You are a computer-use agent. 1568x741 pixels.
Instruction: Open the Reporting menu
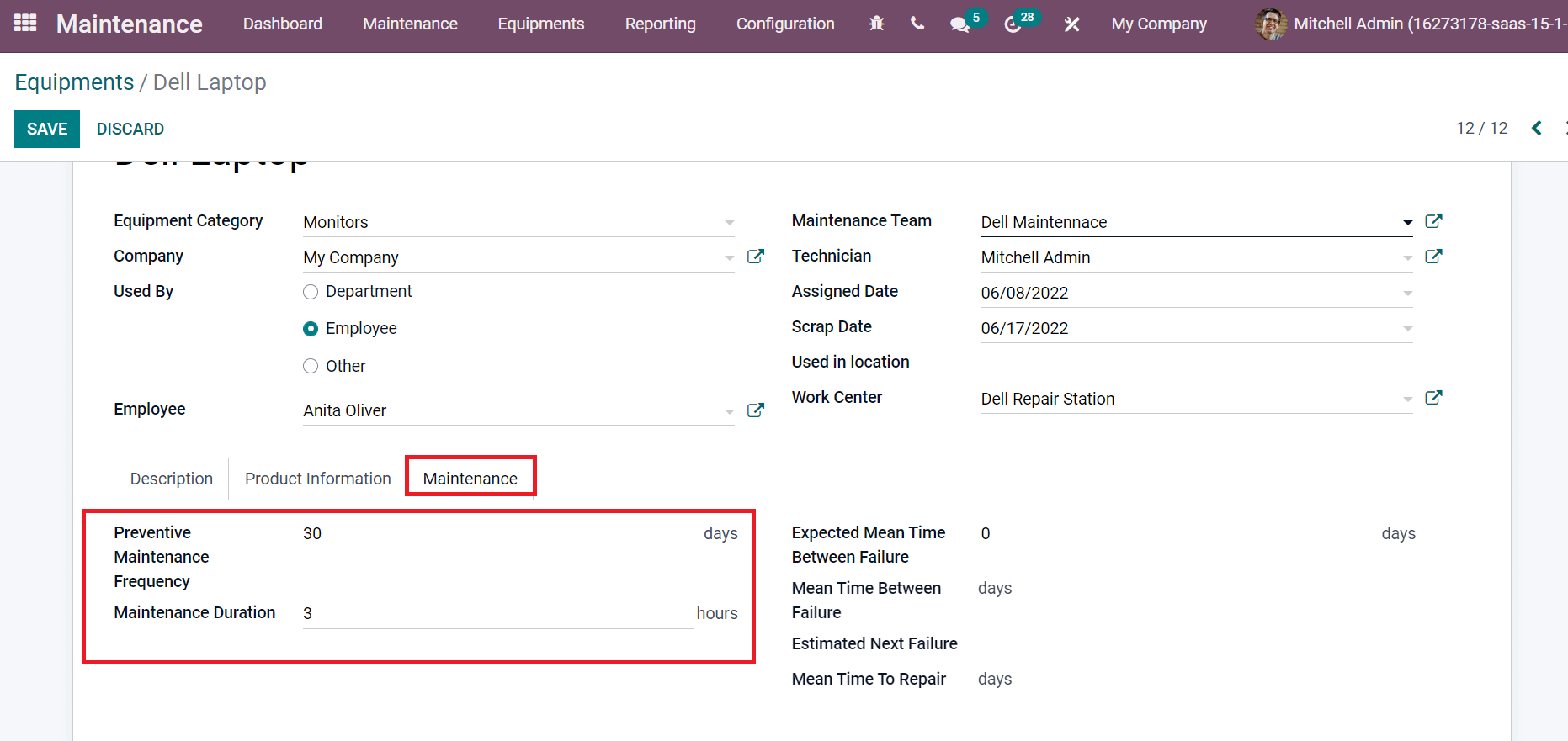[x=661, y=24]
